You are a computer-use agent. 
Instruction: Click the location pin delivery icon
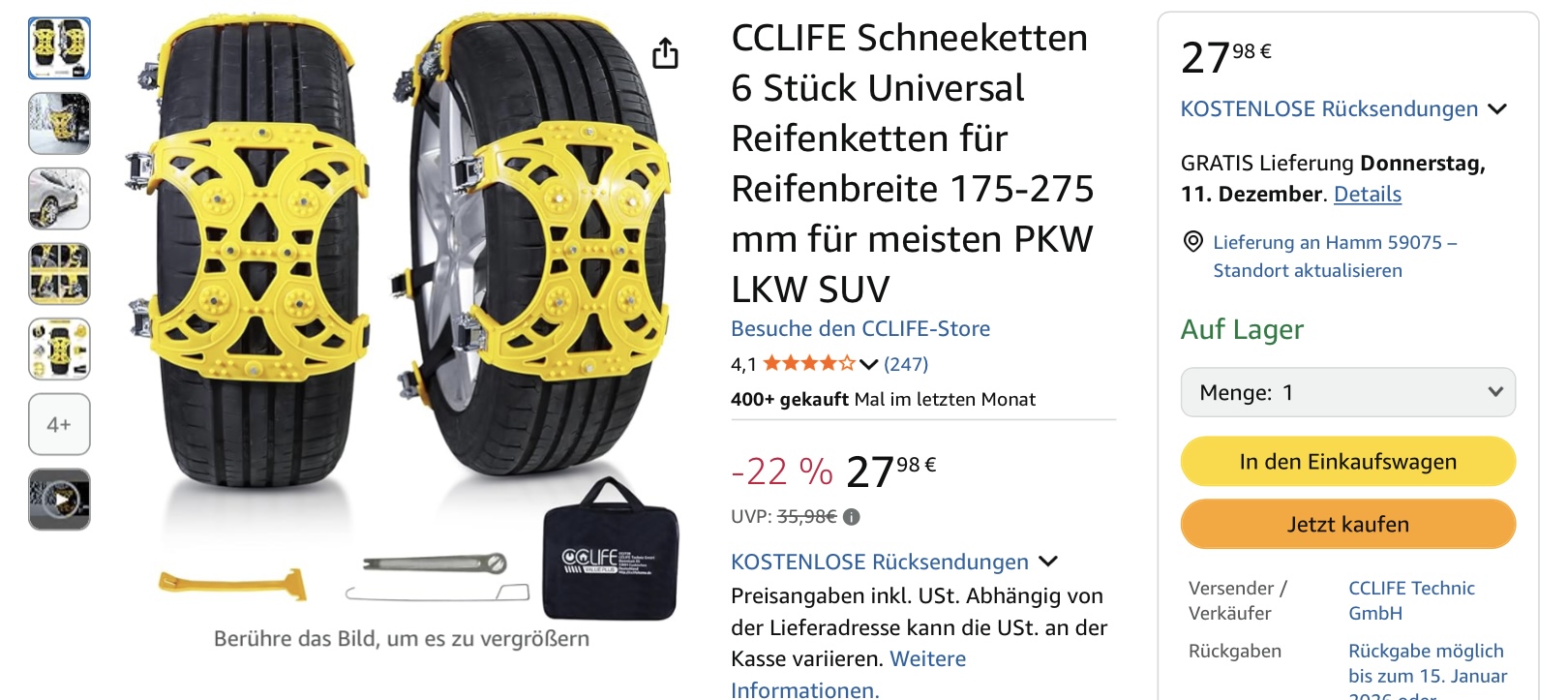click(x=1194, y=242)
